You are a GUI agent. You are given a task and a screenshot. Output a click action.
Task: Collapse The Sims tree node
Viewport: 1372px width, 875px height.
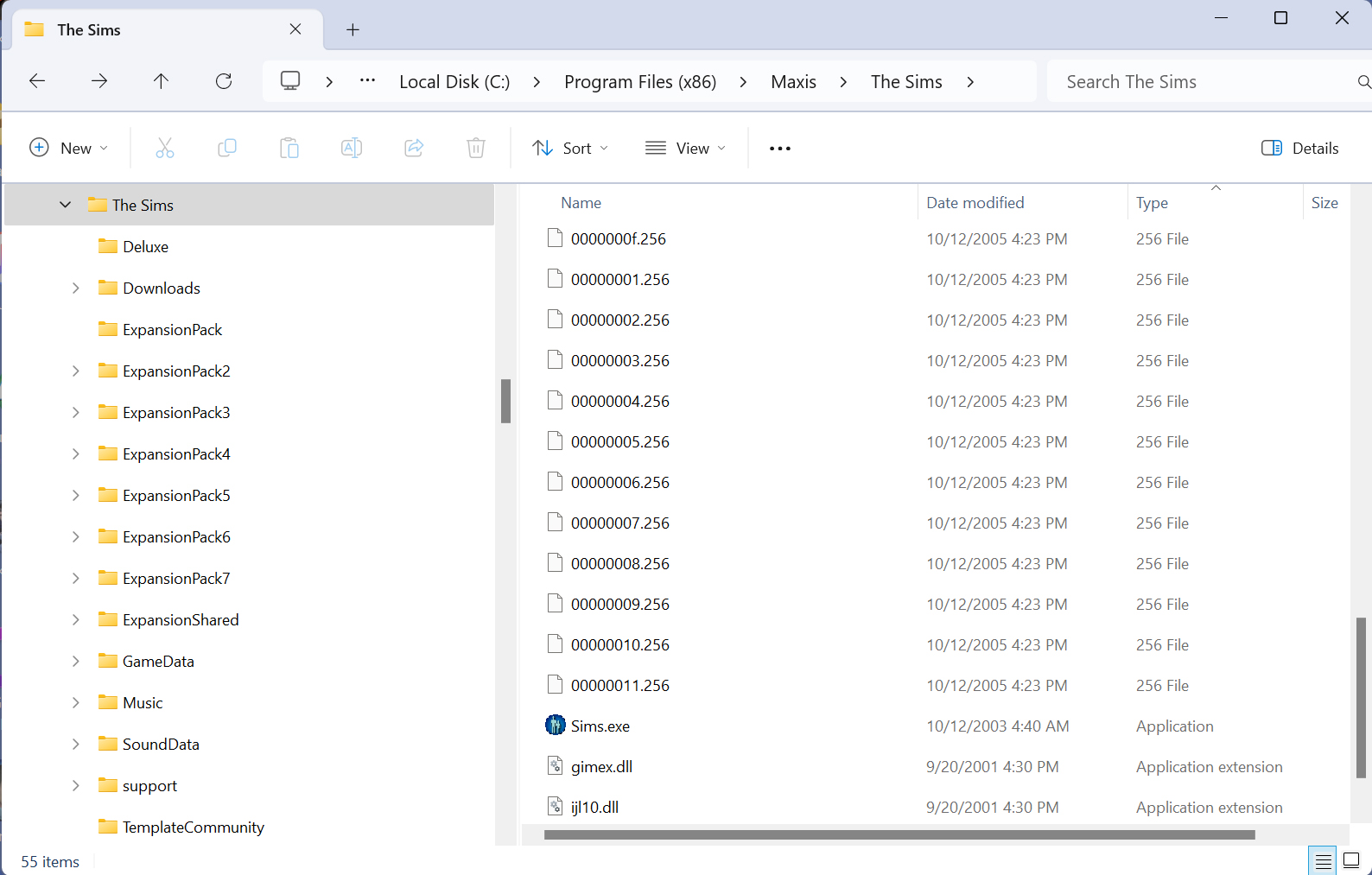(65, 205)
